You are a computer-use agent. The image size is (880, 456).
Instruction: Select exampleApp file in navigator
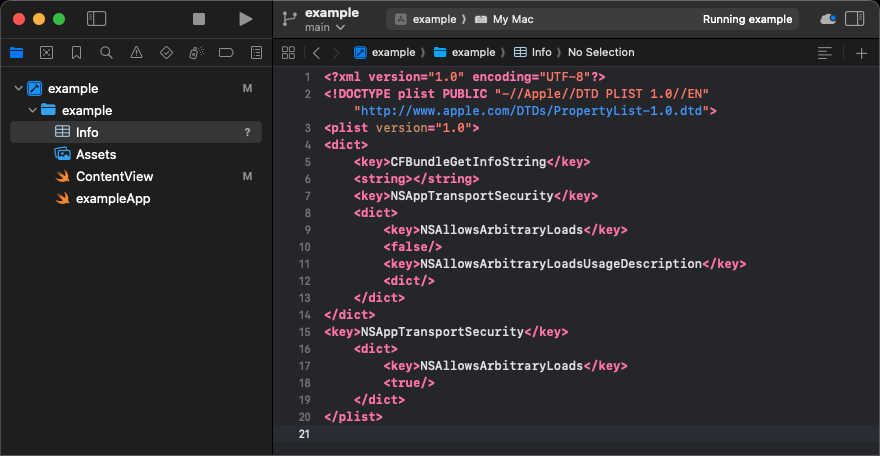(112, 199)
